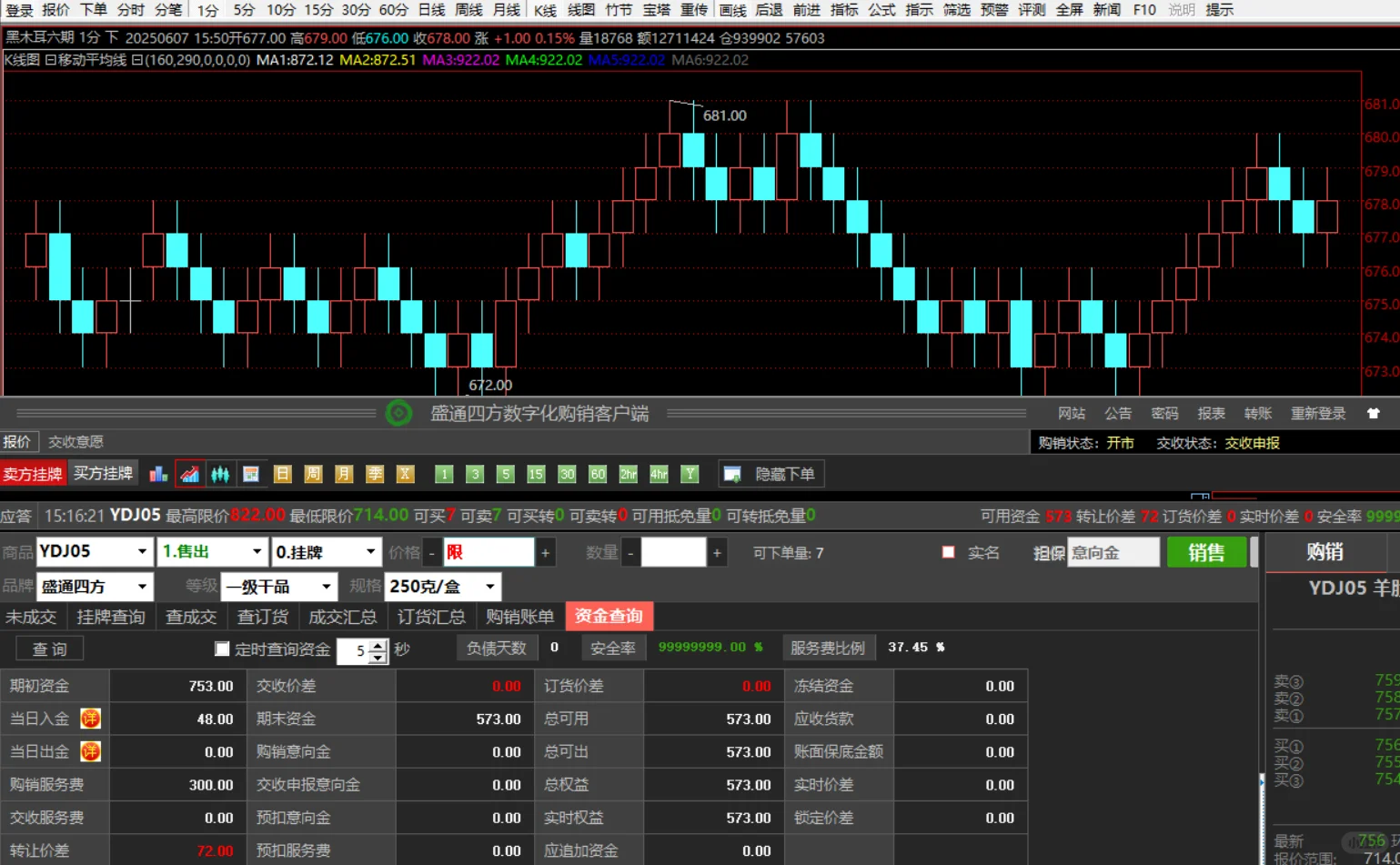Click the price input field showing 限

point(488,552)
